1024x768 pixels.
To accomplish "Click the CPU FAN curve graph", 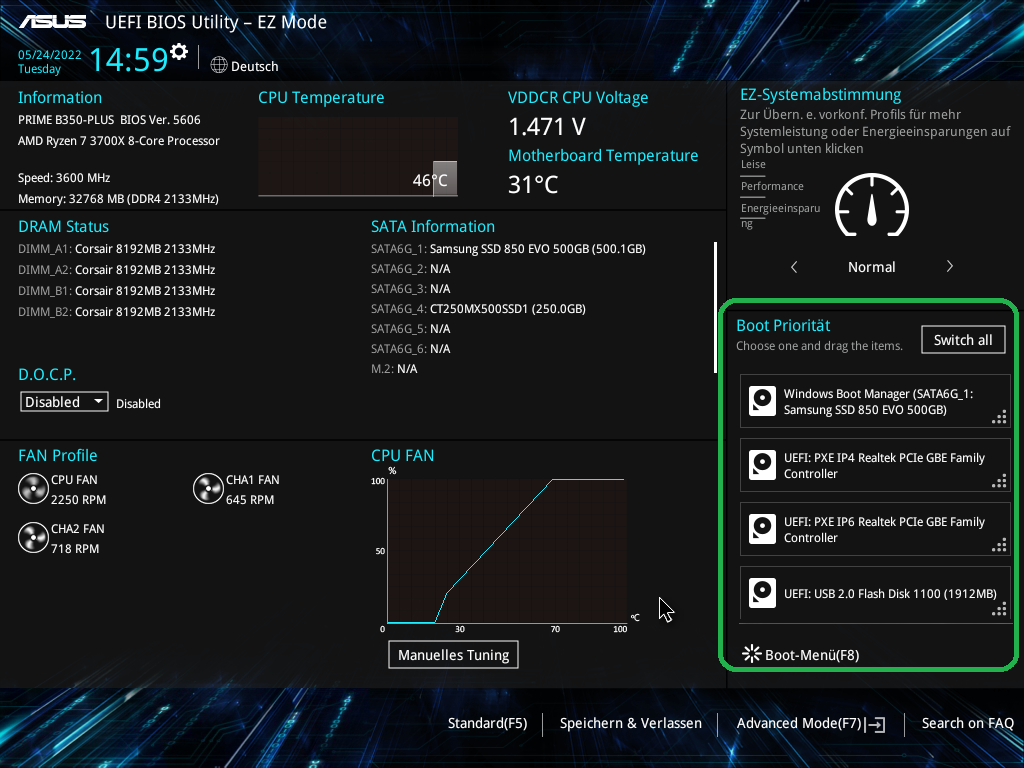I will (506, 551).
